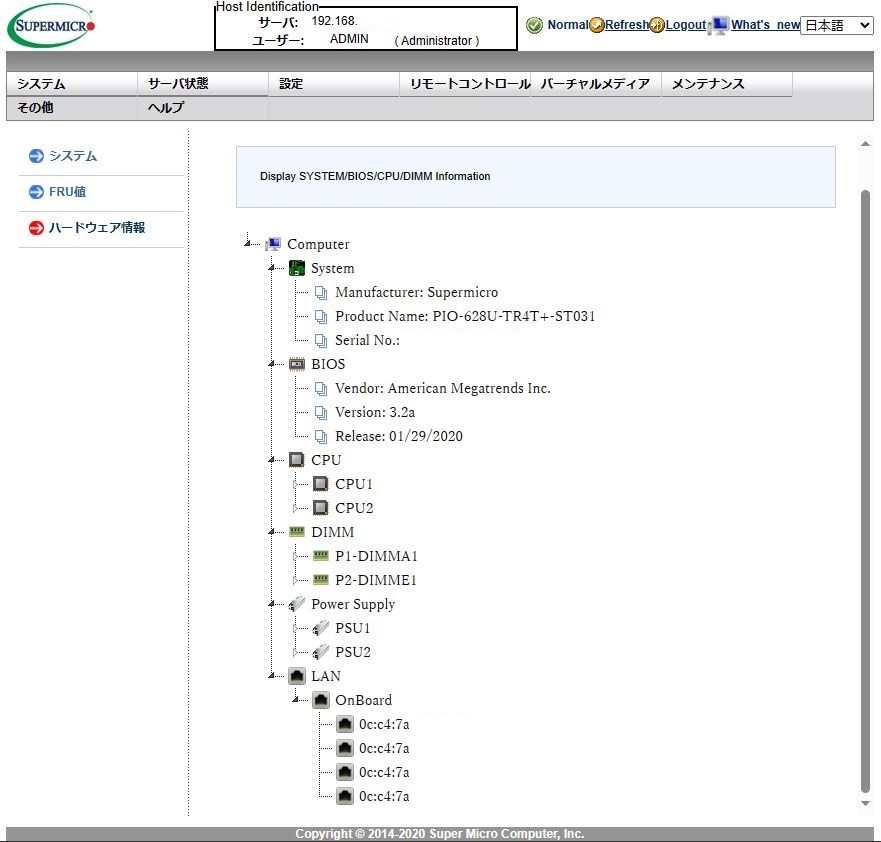This screenshot has width=881, height=842.
Task: Click the CPU category icon
Action: tap(297, 460)
